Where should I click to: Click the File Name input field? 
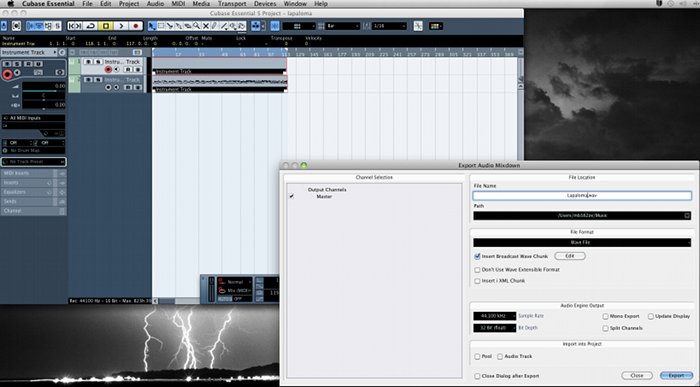point(582,196)
